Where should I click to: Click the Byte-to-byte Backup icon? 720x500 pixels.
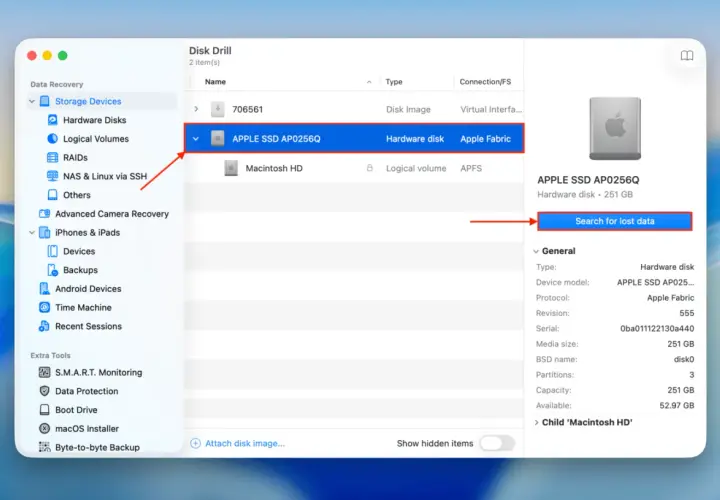coord(45,447)
